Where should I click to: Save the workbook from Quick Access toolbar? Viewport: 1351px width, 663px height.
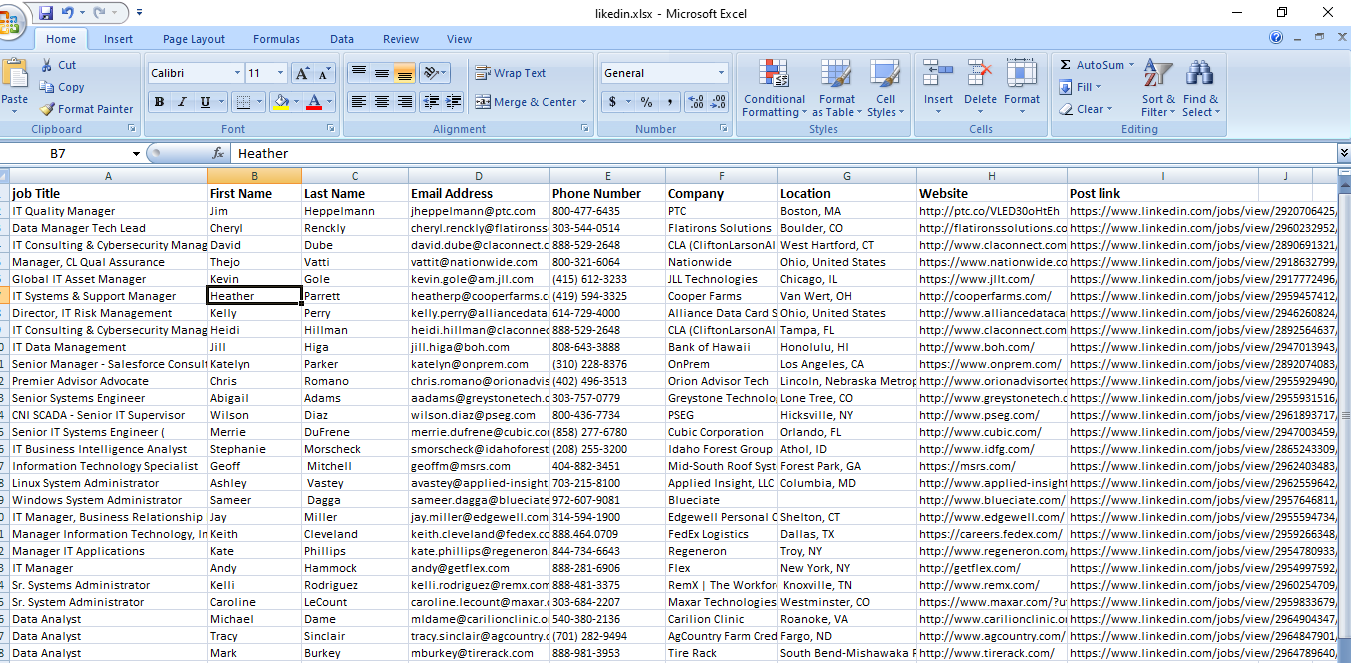point(46,13)
